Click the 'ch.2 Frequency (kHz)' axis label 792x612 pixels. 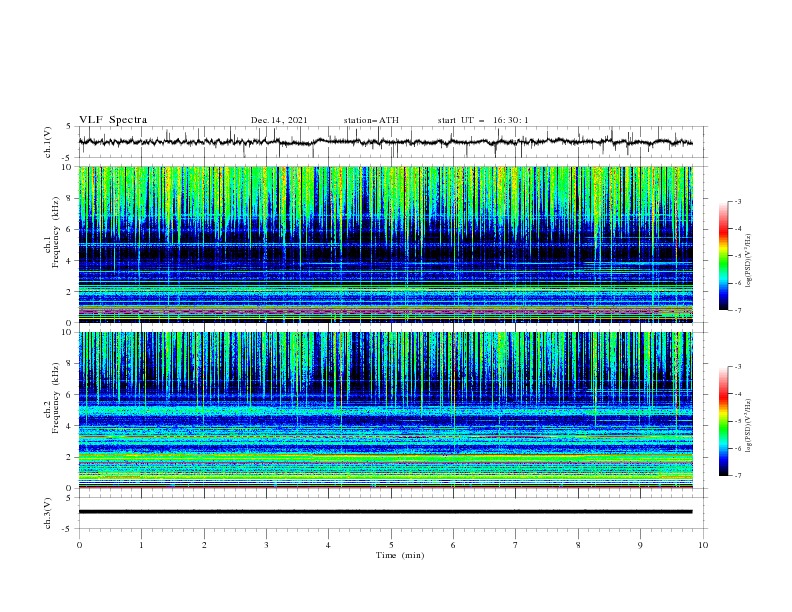click(52, 398)
